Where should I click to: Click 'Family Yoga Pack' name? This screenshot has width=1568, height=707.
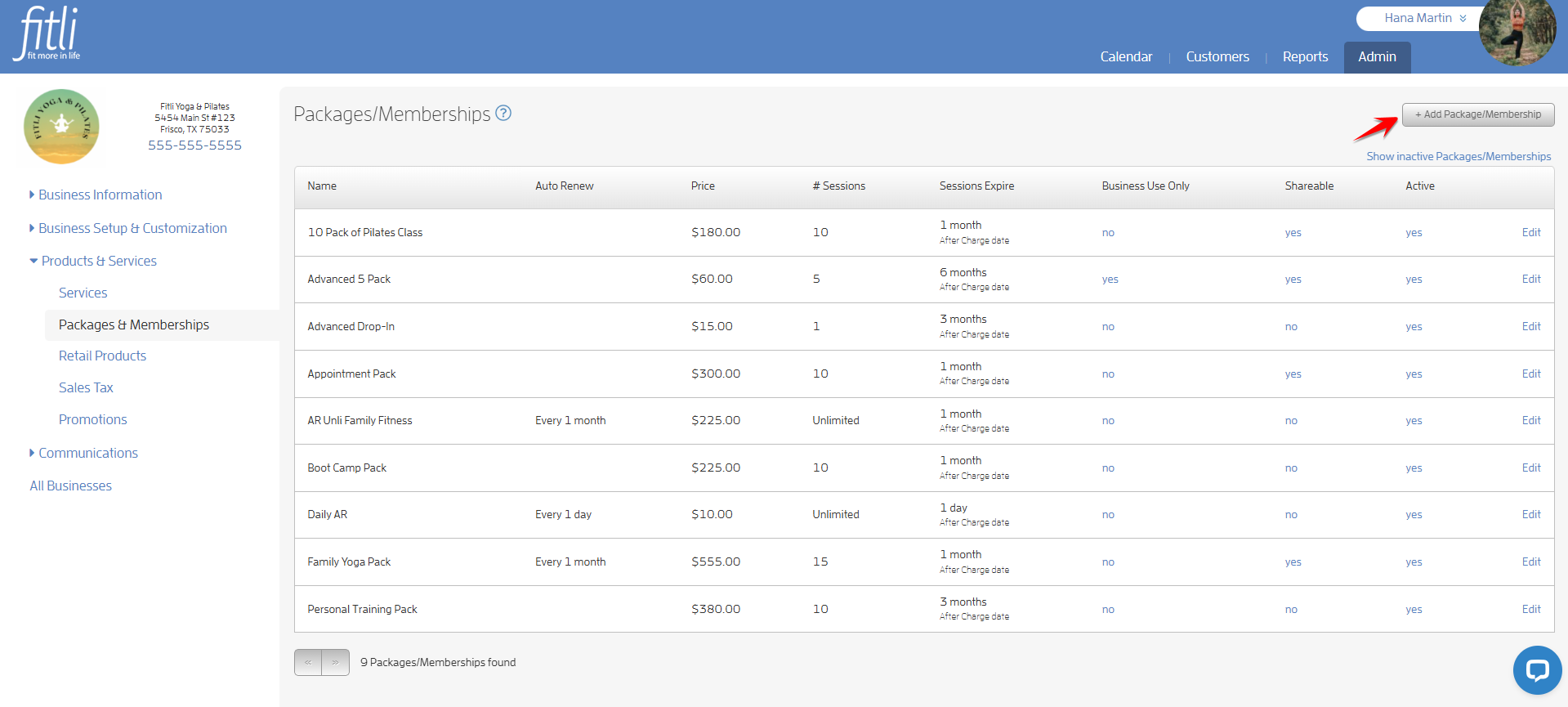pyautogui.click(x=349, y=562)
